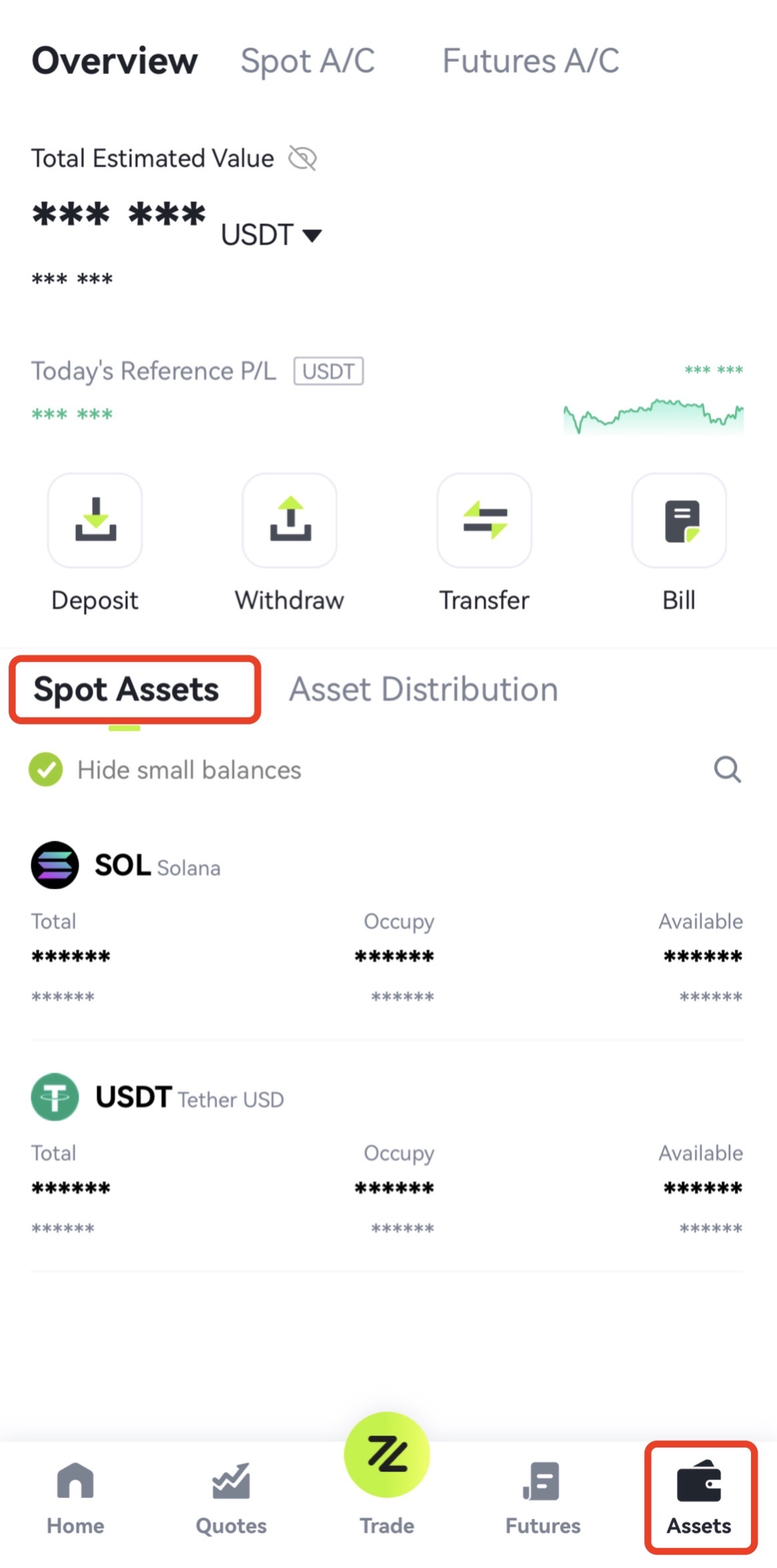This screenshot has height=1568, width=777.
Task: Open the Asset Distribution tab
Action: point(423,689)
